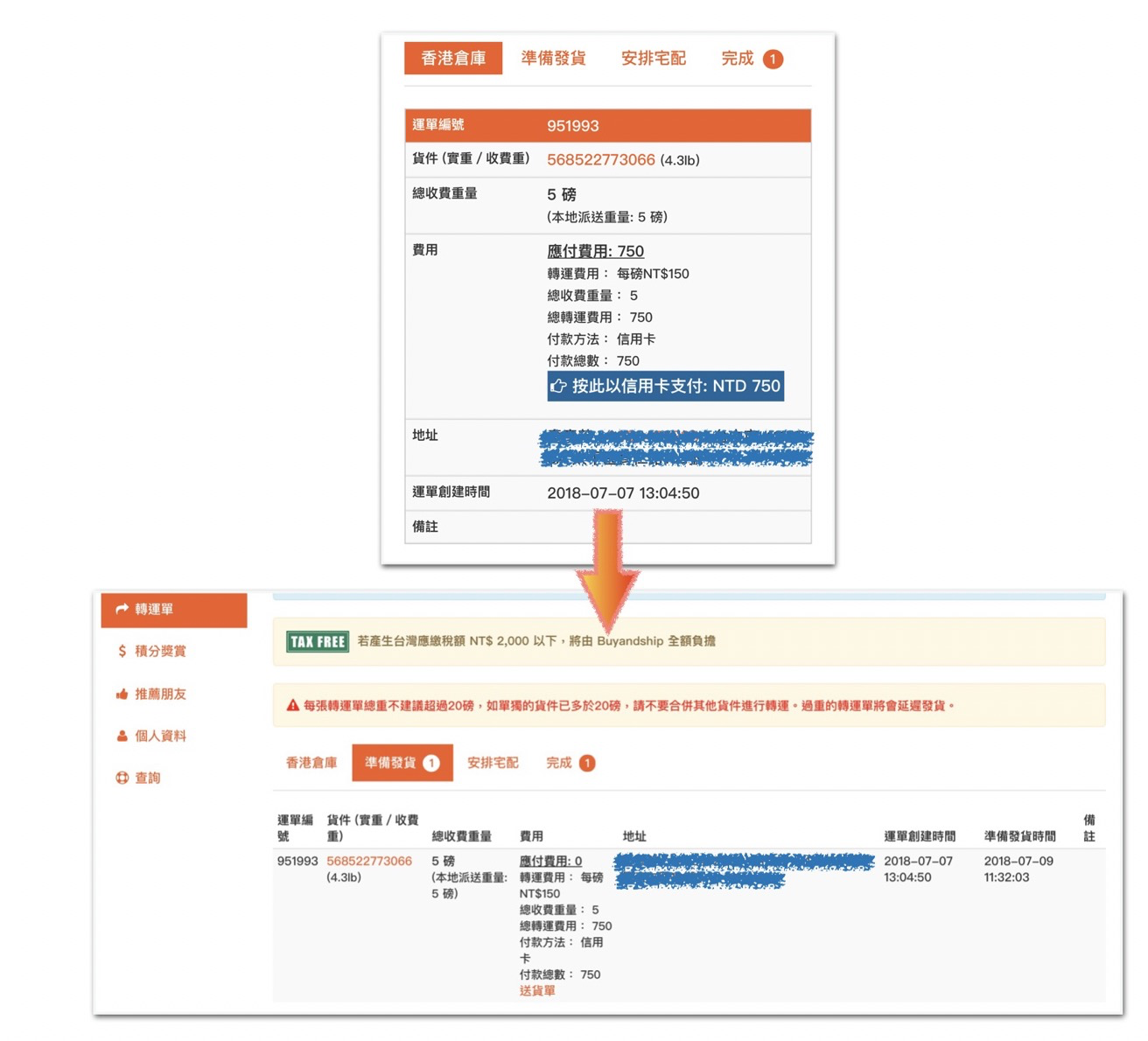Click the dollar icon beside 積分獎賞
Viewport: 1148px width, 1041px height.
click(x=122, y=651)
